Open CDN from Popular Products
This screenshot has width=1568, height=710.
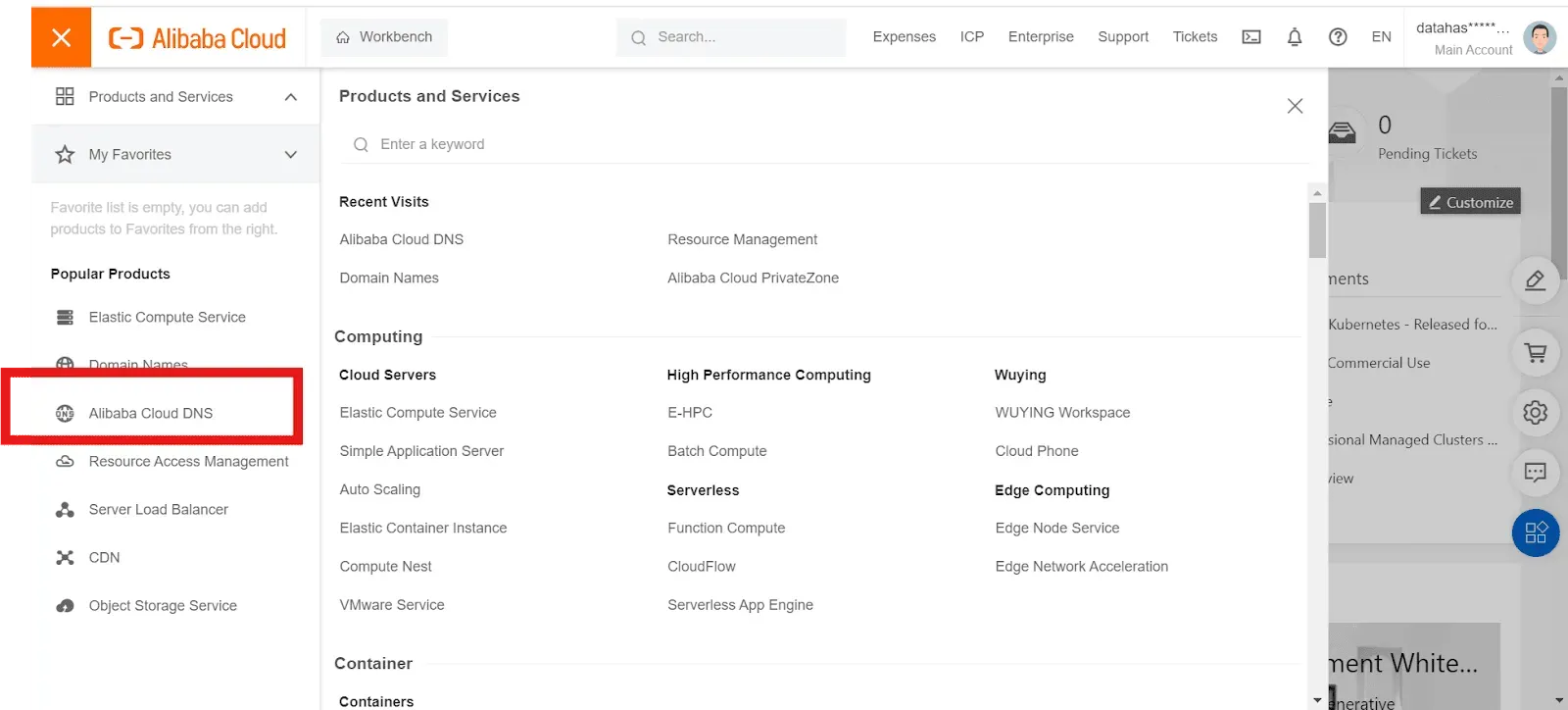click(x=105, y=558)
